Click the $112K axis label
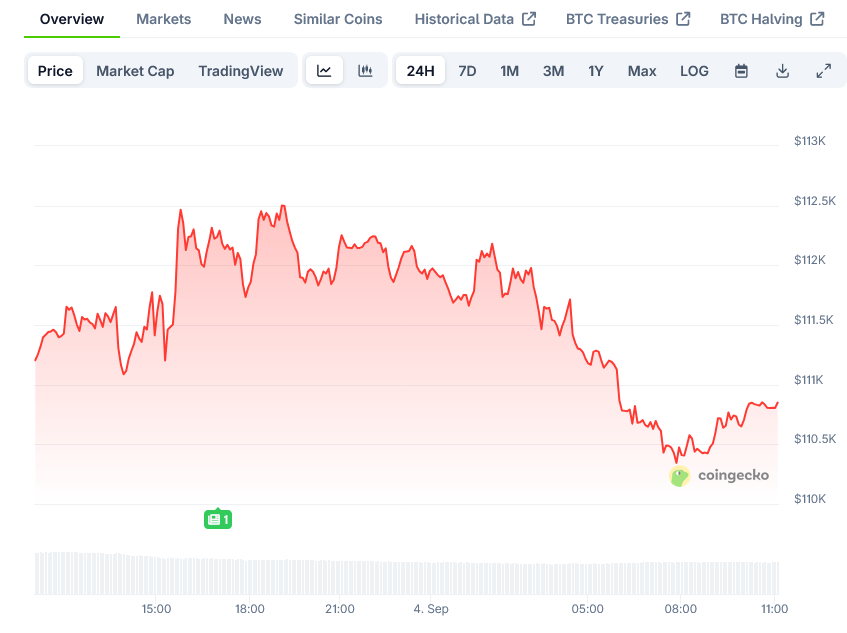 click(810, 260)
